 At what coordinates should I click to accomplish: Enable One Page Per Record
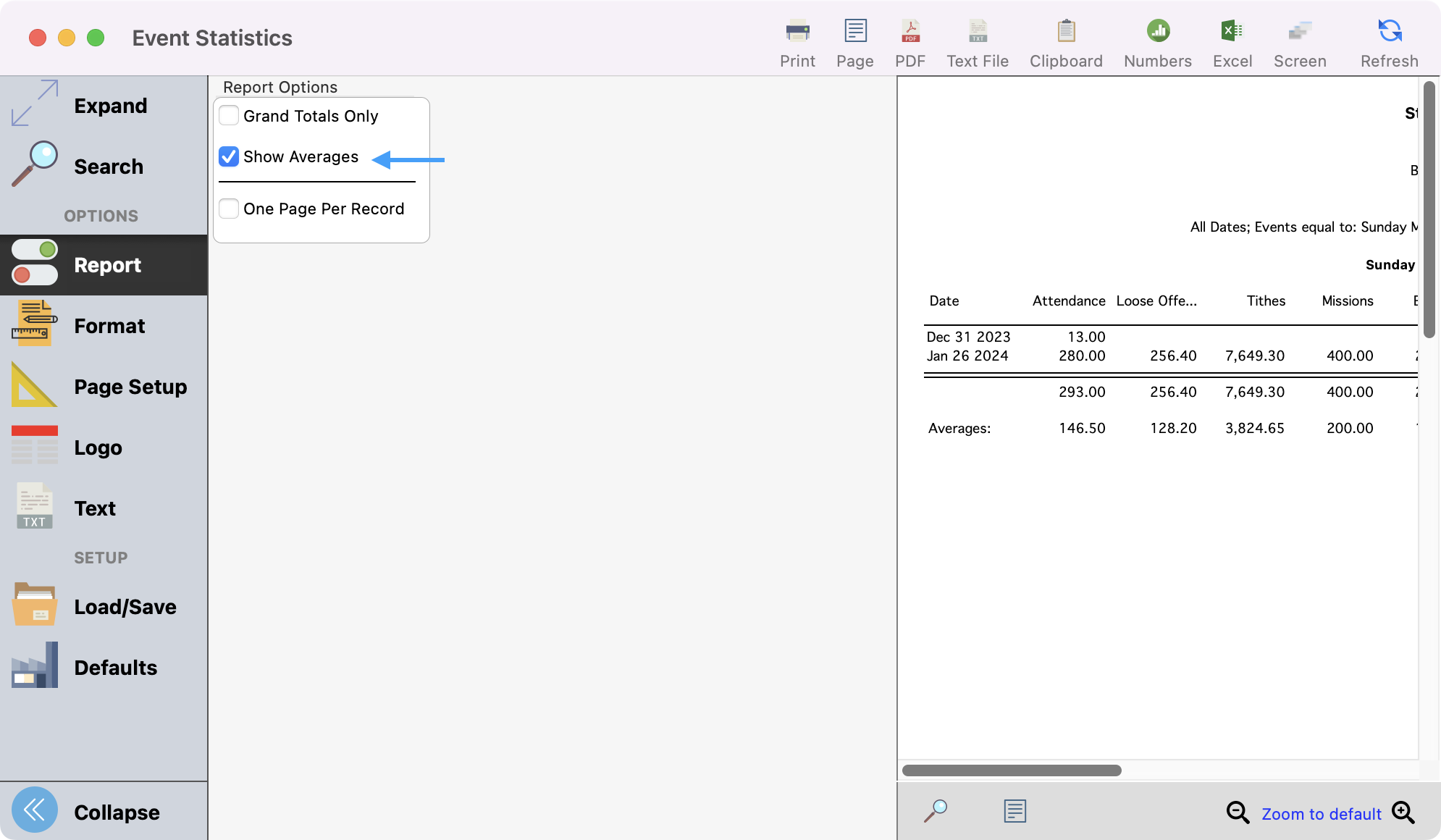click(228, 209)
